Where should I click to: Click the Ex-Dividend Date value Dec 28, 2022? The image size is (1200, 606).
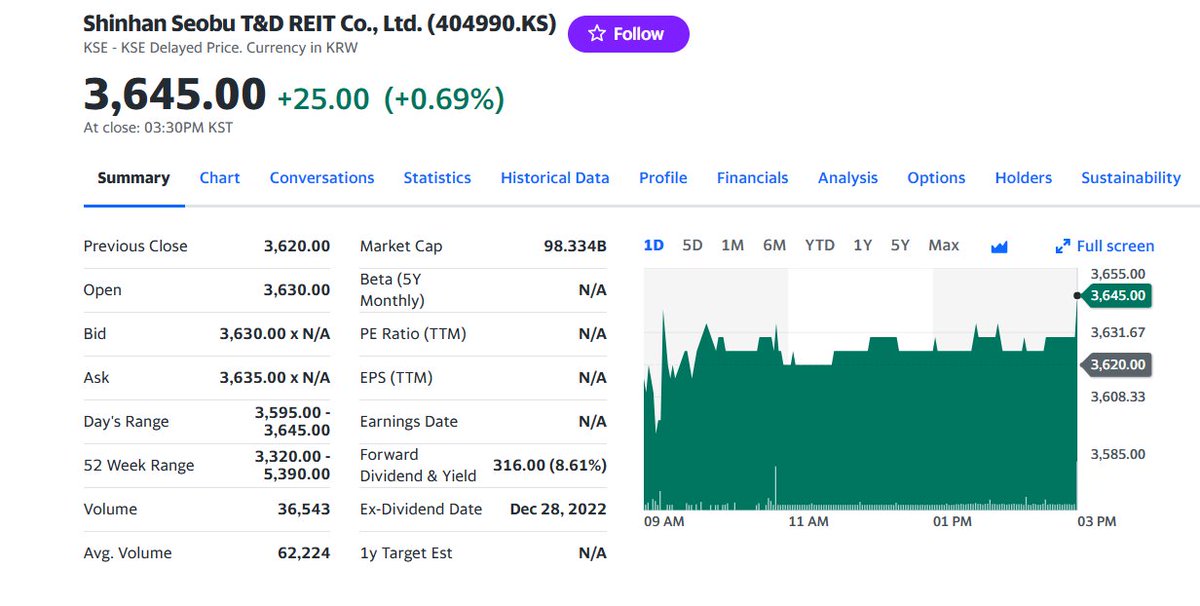click(558, 509)
